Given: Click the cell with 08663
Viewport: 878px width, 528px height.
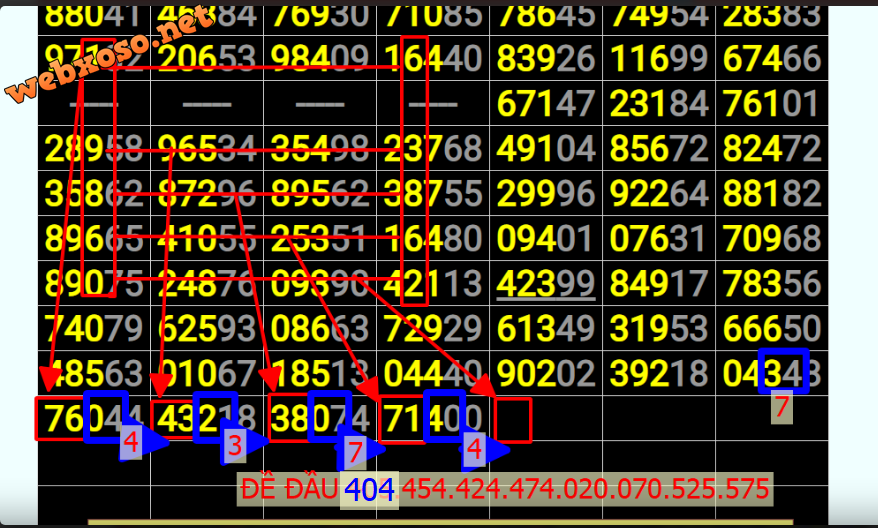Looking at the screenshot, I should point(320,328).
